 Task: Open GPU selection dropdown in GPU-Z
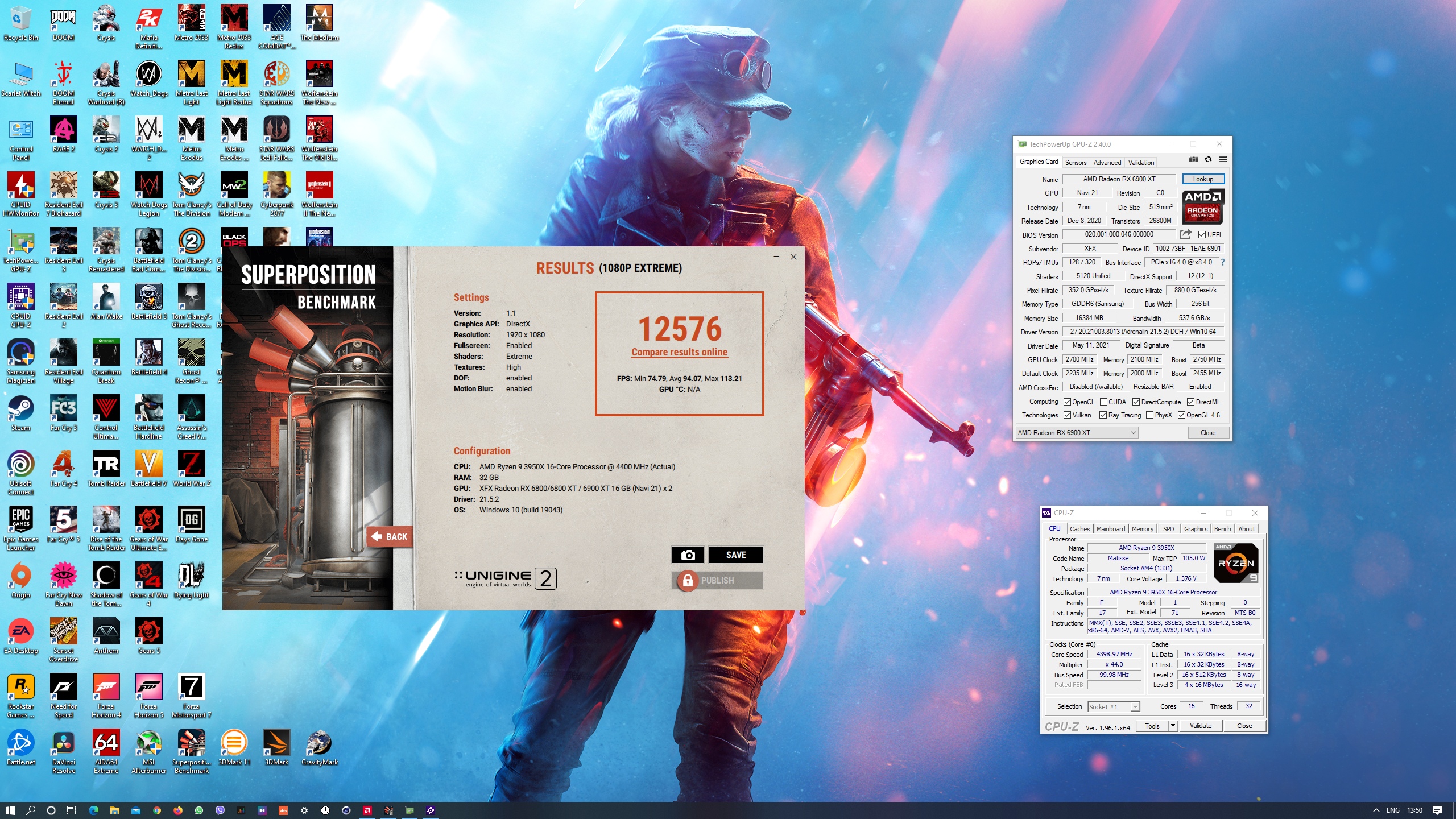pos(1077,432)
